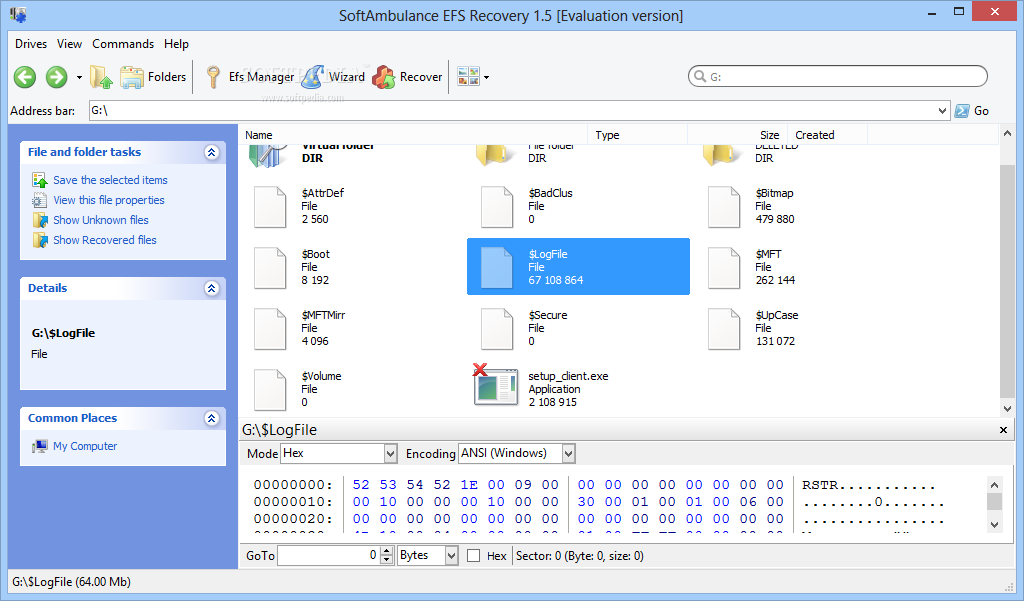Click the green Back arrow button
Image resolution: width=1024 pixels, height=601 pixels.
pyautogui.click(x=25, y=77)
